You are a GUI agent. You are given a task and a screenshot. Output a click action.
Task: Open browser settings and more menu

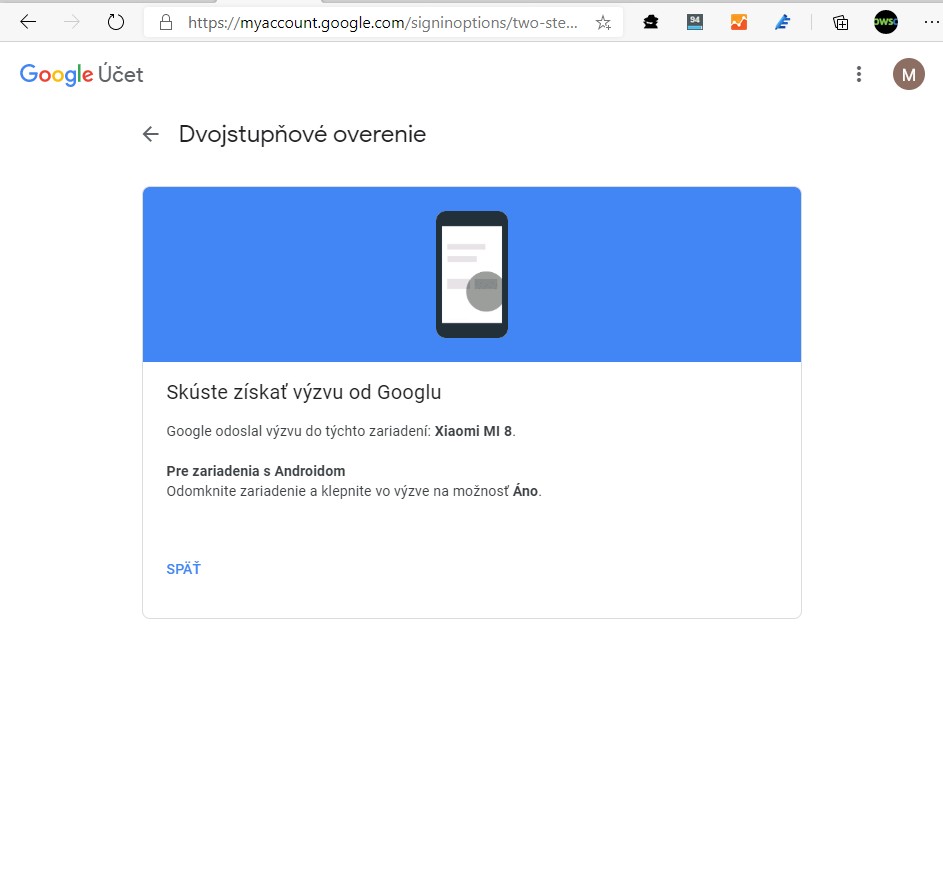pos(930,23)
